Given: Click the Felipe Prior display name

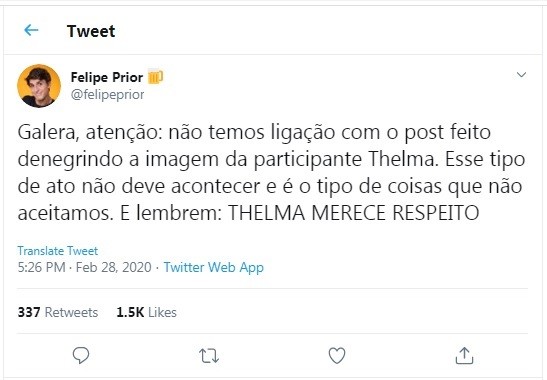Looking at the screenshot, I should 107,77.
